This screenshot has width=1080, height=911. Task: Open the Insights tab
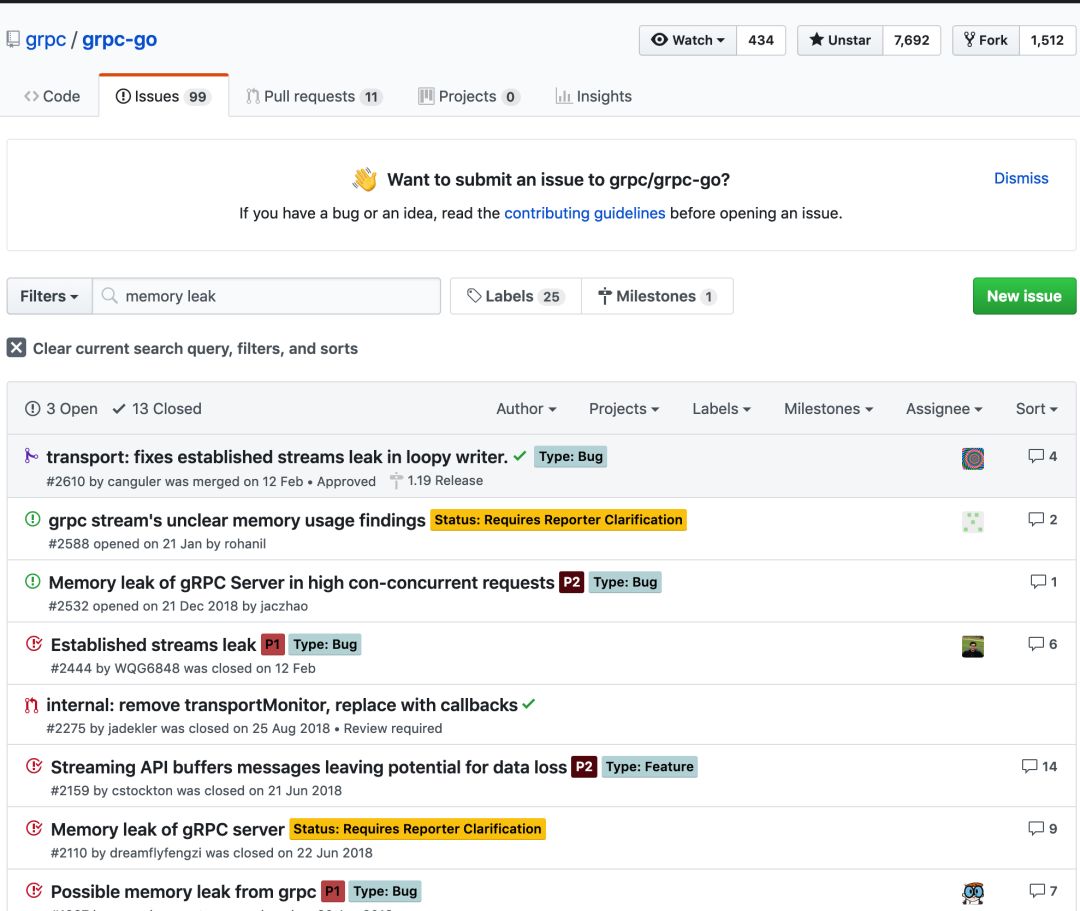593,96
